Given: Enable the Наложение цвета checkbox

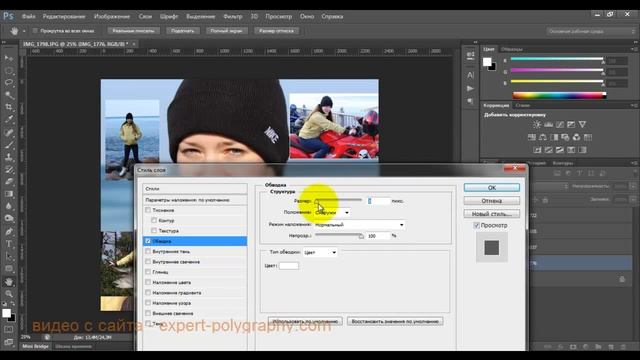Looking at the screenshot, I should pyautogui.click(x=148, y=282).
